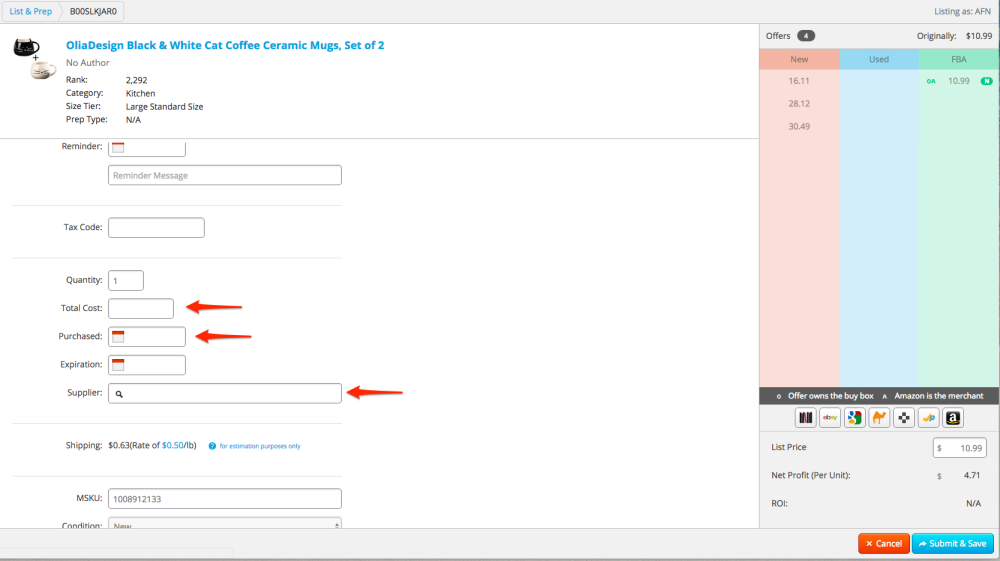The image size is (1000, 561).
Task: Open the CamelCamelCamel camel icon
Action: click(x=879, y=418)
